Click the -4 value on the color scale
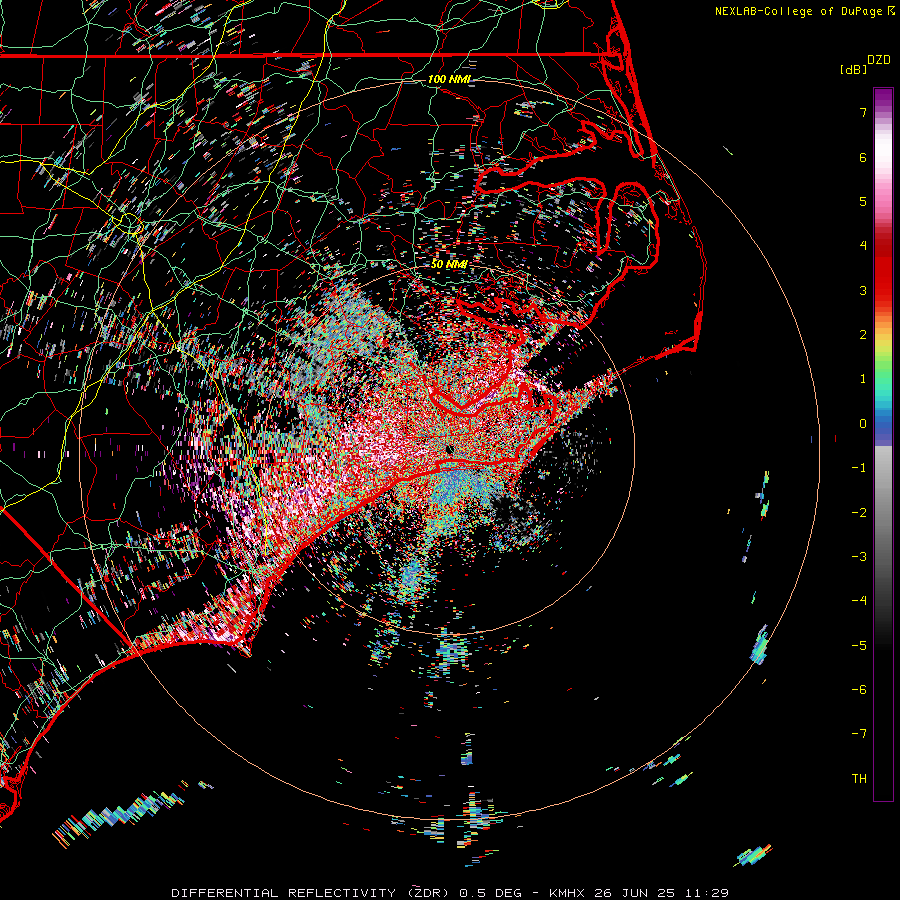 [859, 601]
